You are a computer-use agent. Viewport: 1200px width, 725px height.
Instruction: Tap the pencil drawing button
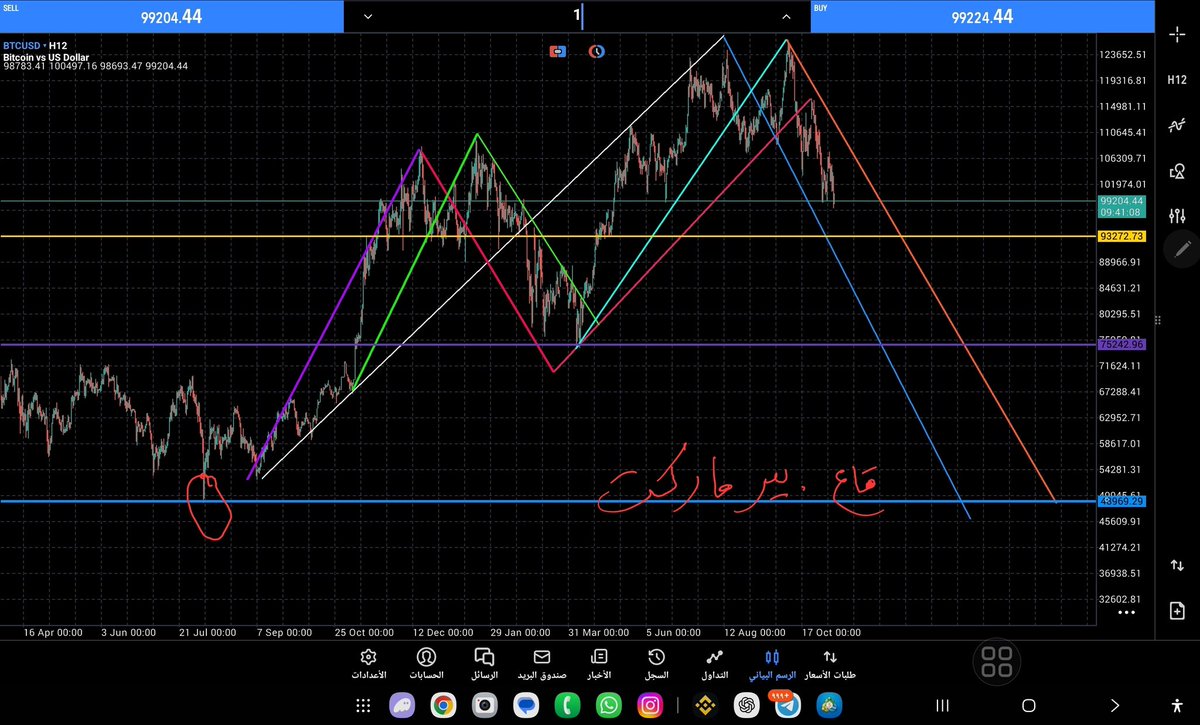(1181, 247)
